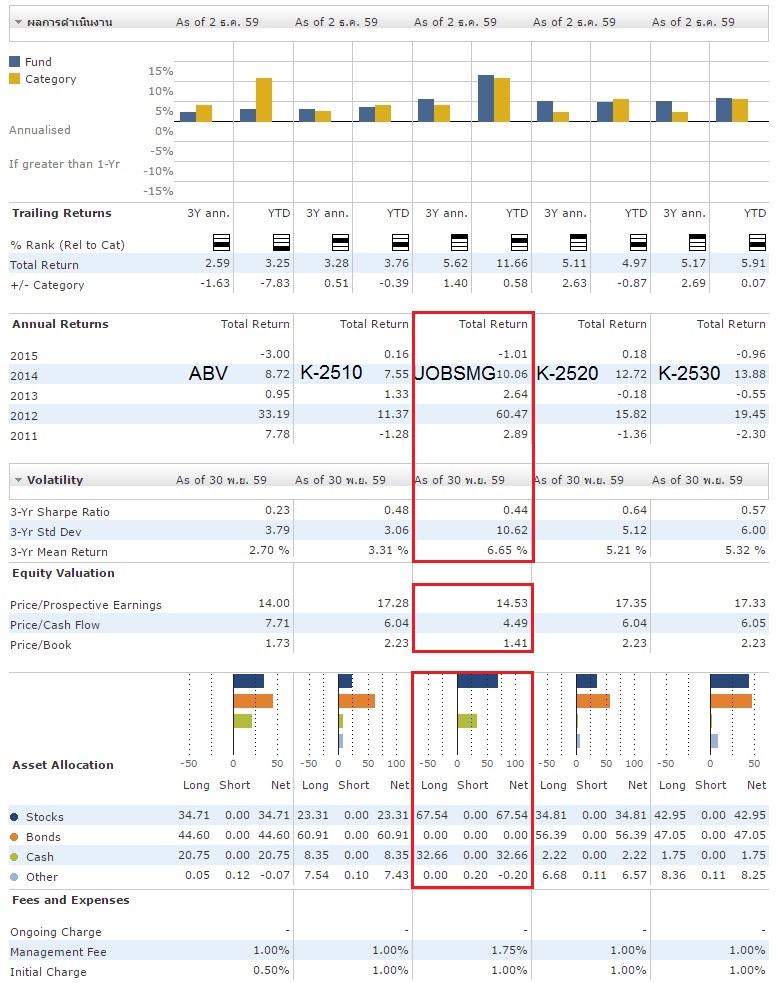The width and height of the screenshot is (778, 983).
Task: Collapse the Volatility section arrow
Action: 18,480
